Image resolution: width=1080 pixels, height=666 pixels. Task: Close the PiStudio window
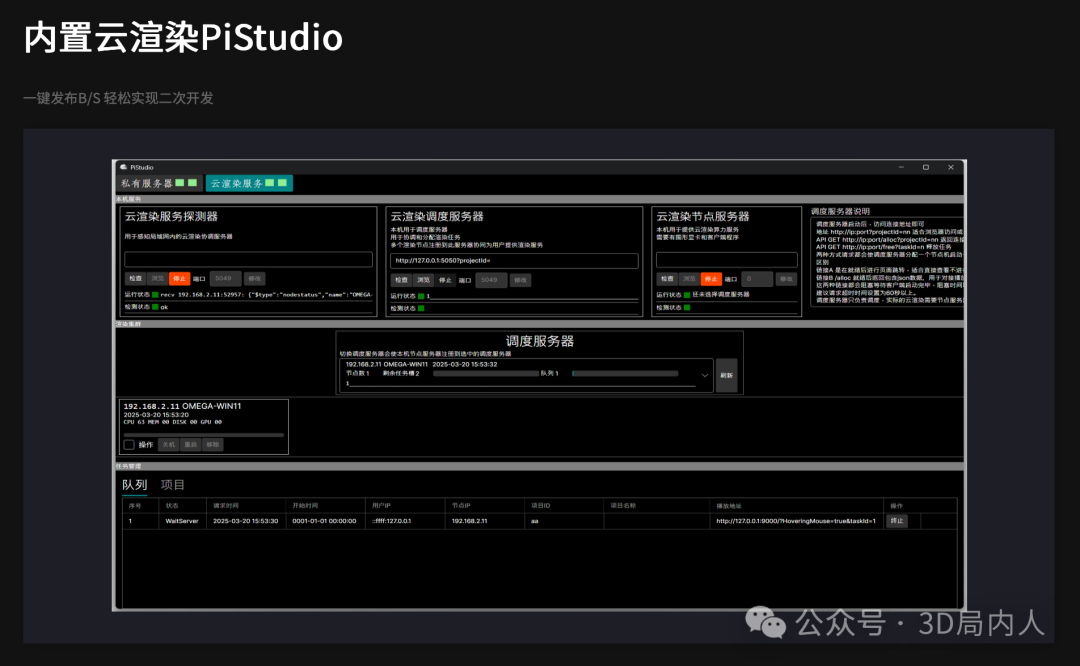[x=951, y=167]
